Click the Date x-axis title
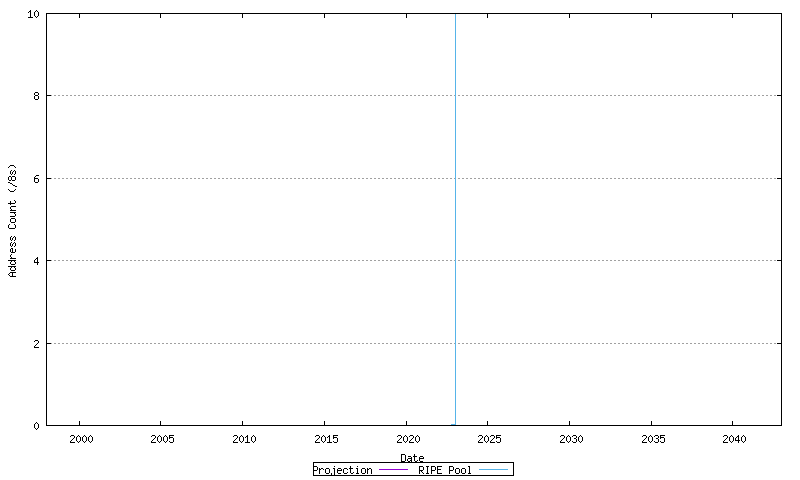800x480 pixels. tap(412, 458)
